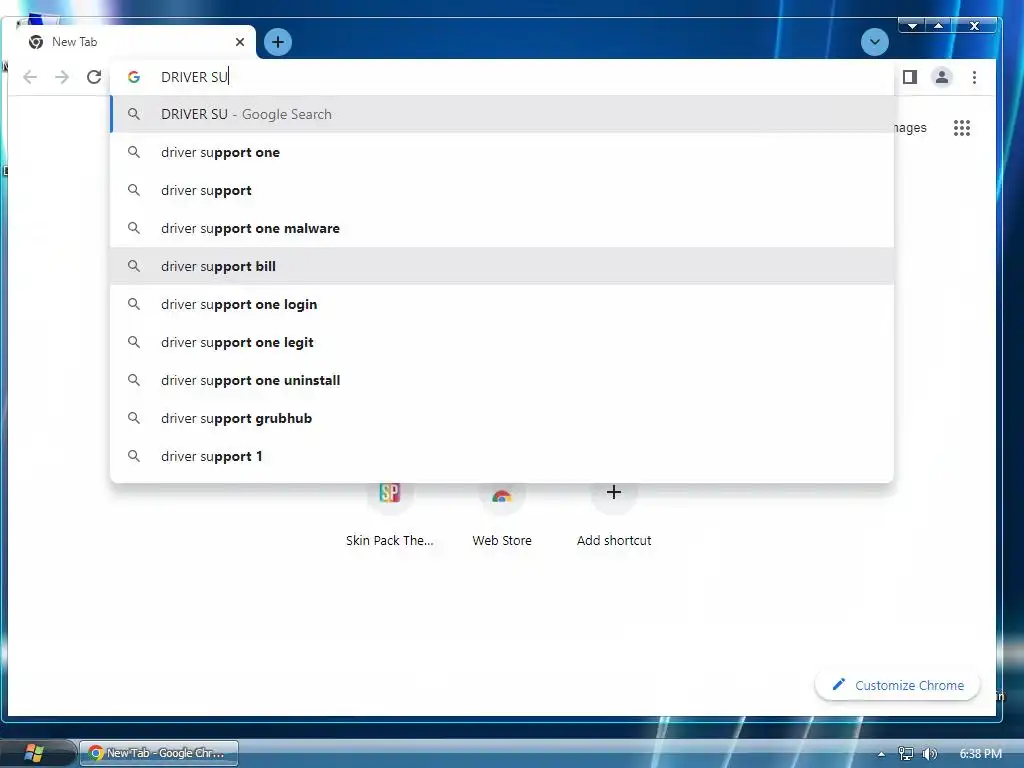The width and height of the screenshot is (1024, 768).
Task: Click the Google G icon in address bar
Action: tap(134, 77)
